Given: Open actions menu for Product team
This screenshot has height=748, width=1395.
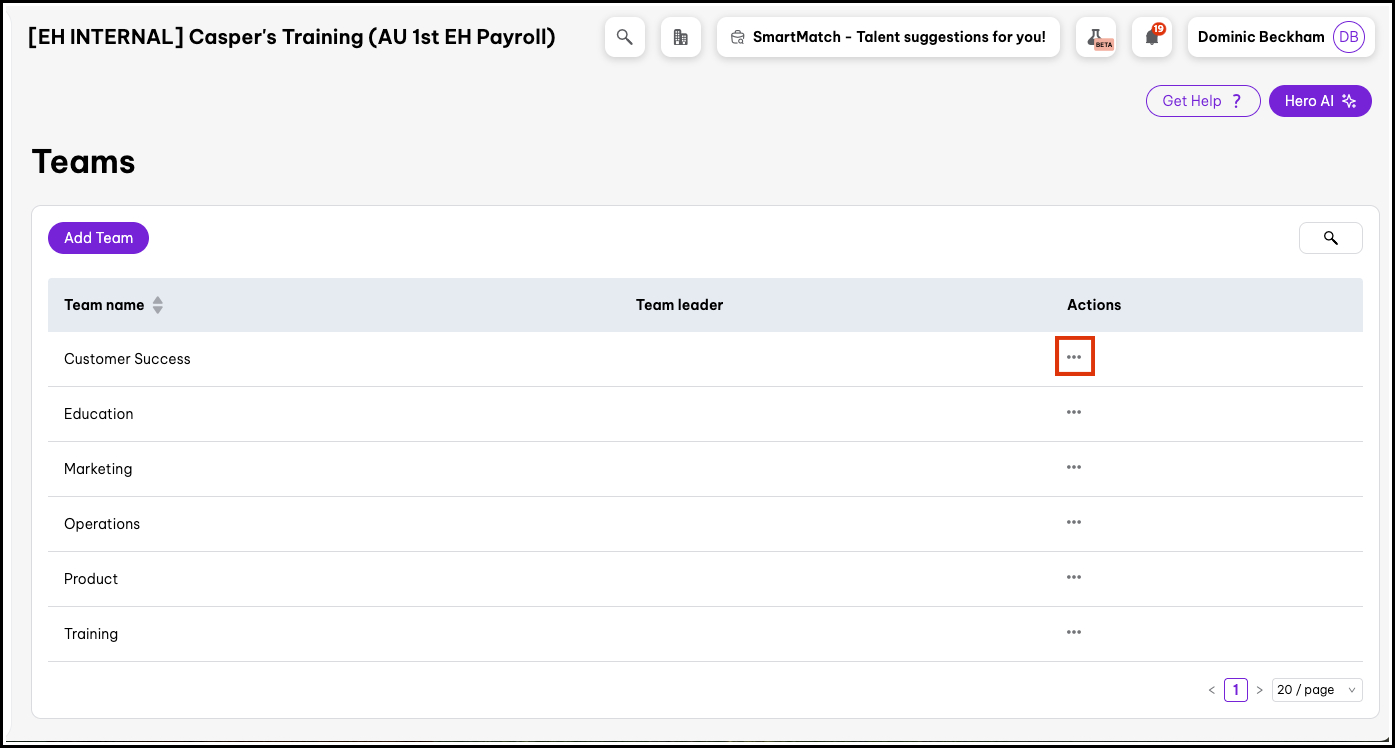Looking at the screenshot, I should [x=1074, y=577].
